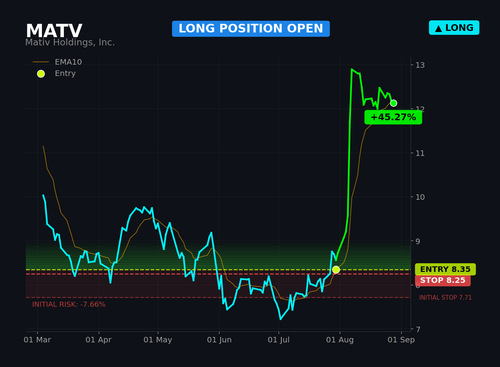Select the MATV ticker title
500x367 pixels.
[54, 31]
